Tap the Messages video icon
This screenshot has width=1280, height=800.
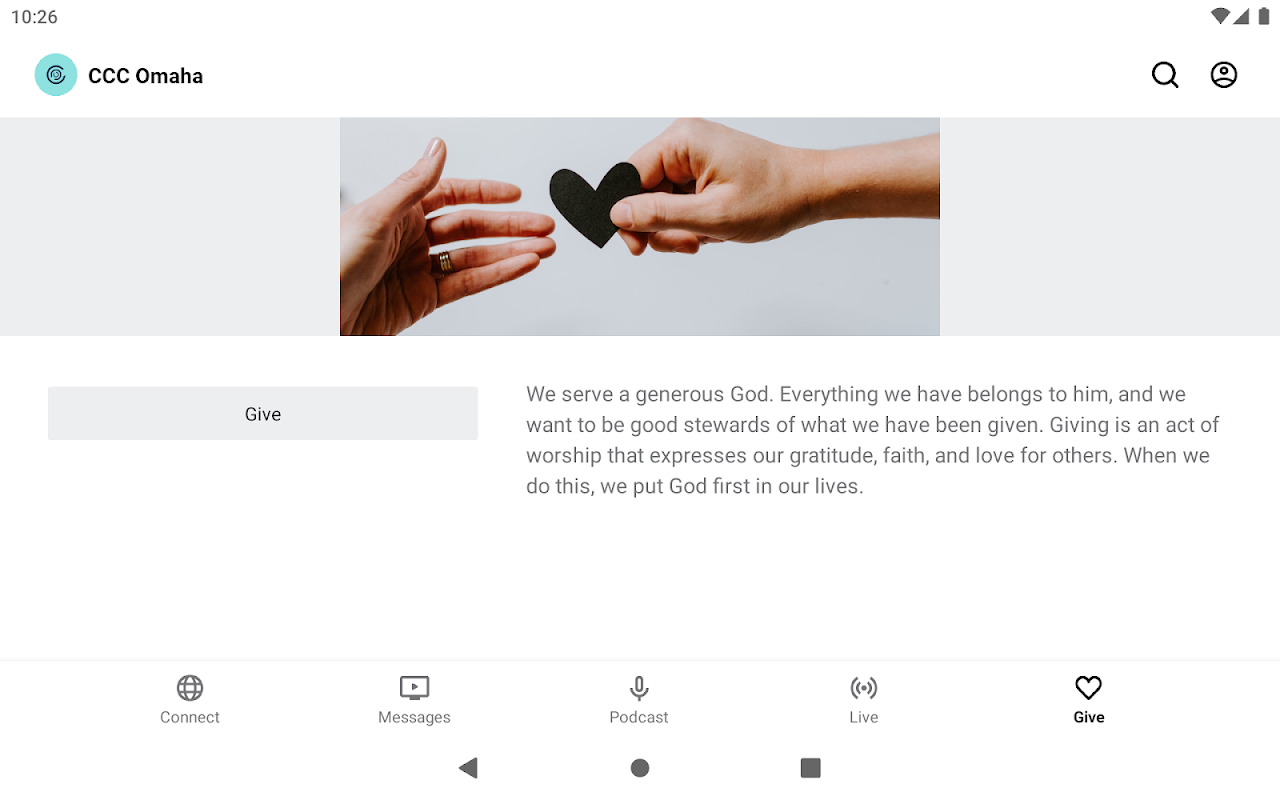coord(414,688)
